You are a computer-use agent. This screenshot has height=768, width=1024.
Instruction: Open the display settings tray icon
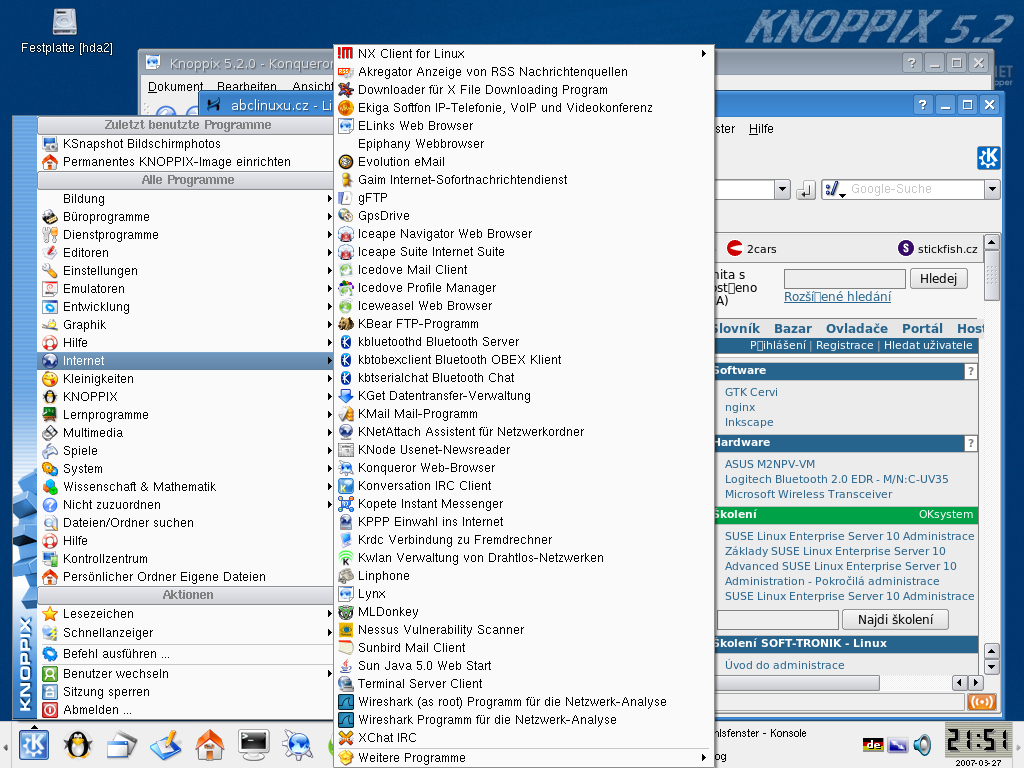[x=898, y=744]
